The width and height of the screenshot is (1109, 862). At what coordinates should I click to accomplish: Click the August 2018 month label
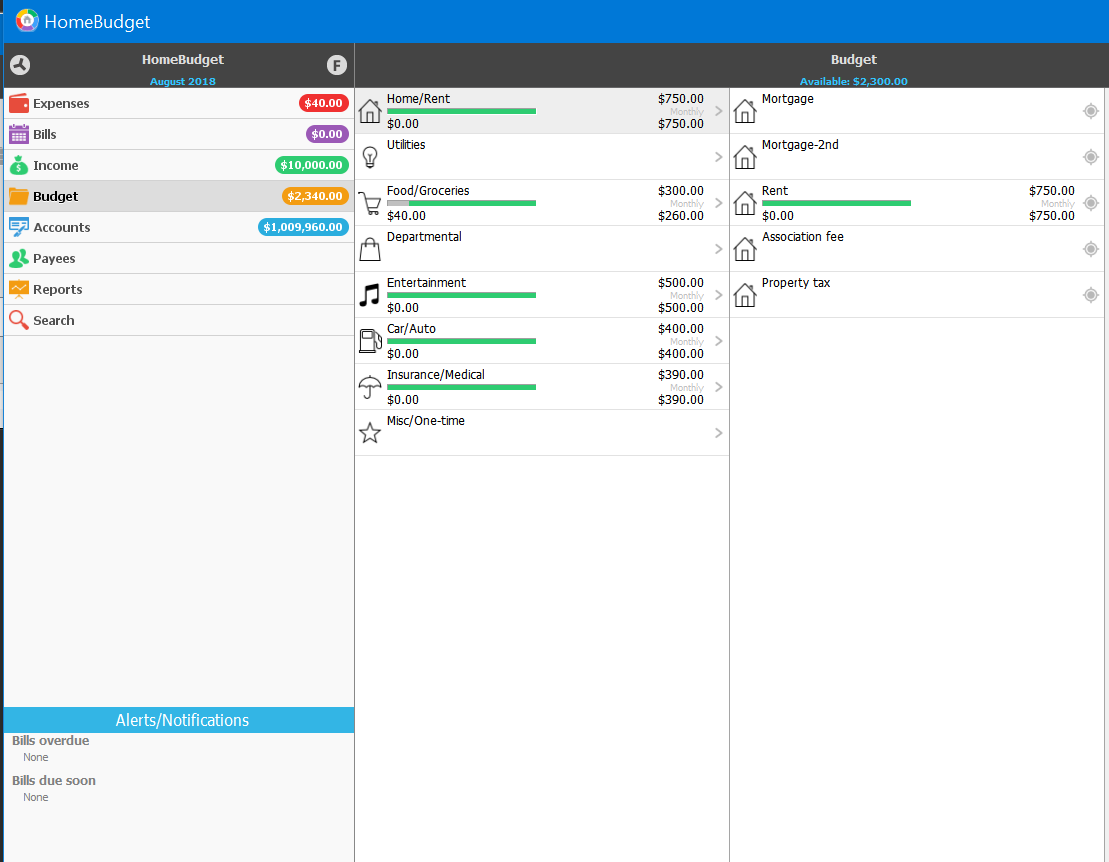click(182, 81)
